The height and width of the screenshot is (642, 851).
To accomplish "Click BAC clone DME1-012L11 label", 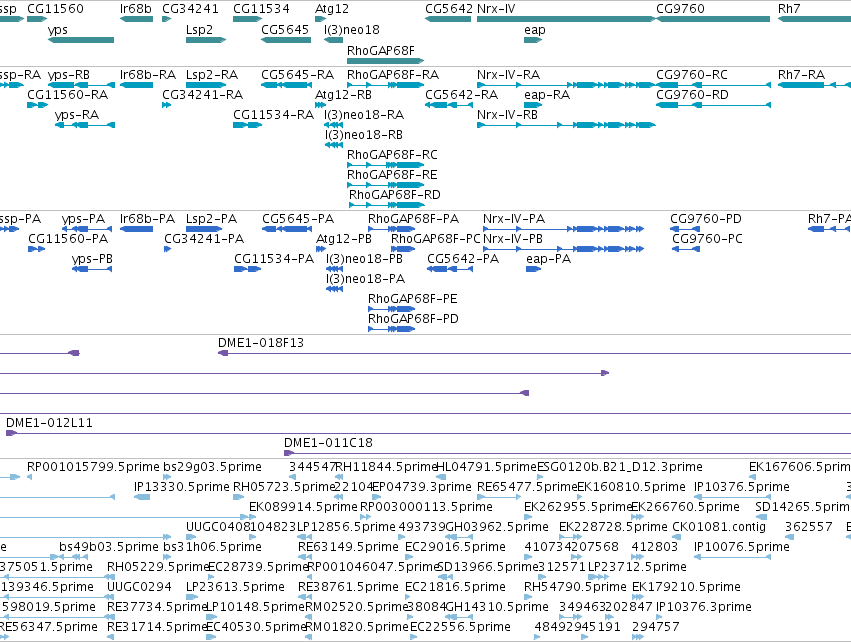I will click(x=49, y=423).
